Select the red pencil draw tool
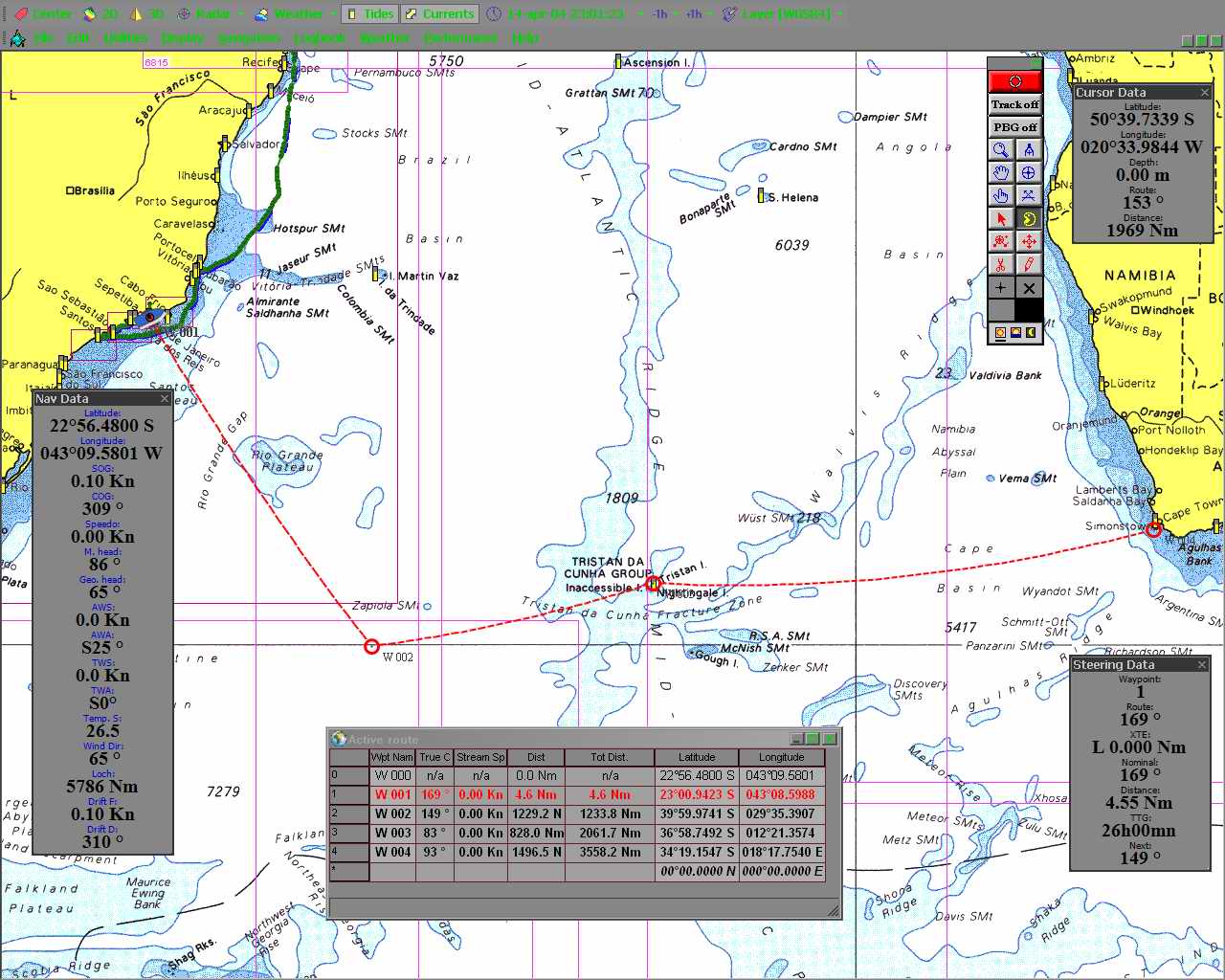The image size is (1225, 980). 1029,264
